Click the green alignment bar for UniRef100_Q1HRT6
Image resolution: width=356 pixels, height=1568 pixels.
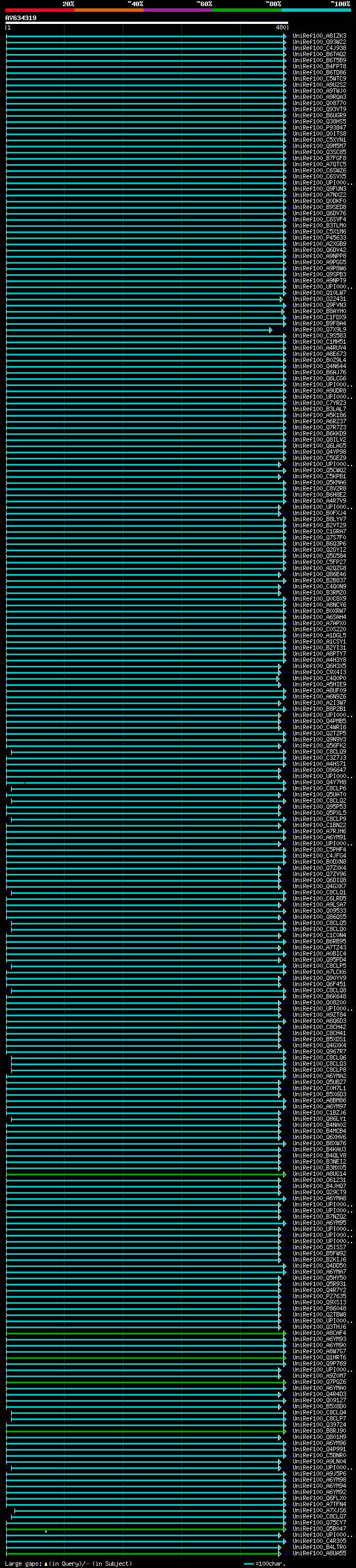146,1357
